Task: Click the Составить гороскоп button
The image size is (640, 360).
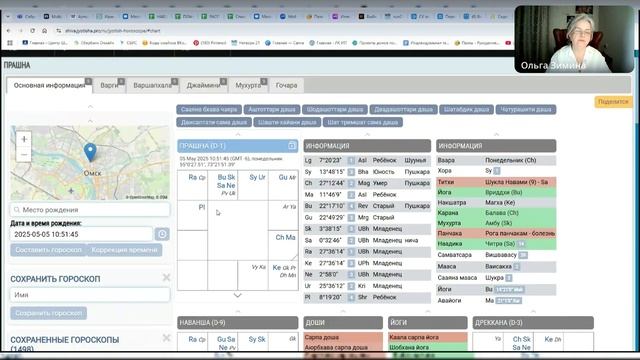Action: tap(49, 250)
